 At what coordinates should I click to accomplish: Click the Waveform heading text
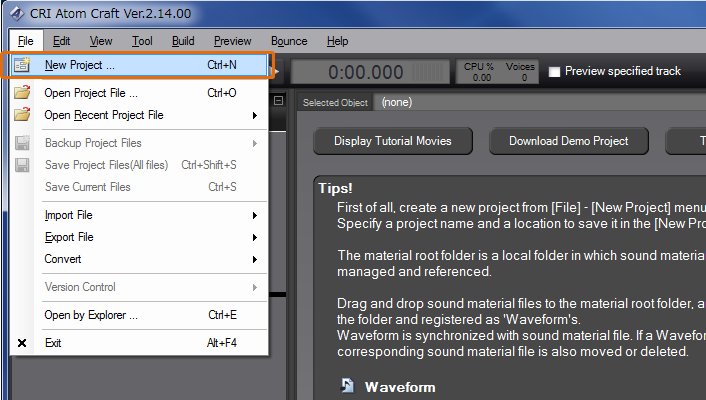click(400, 387)
